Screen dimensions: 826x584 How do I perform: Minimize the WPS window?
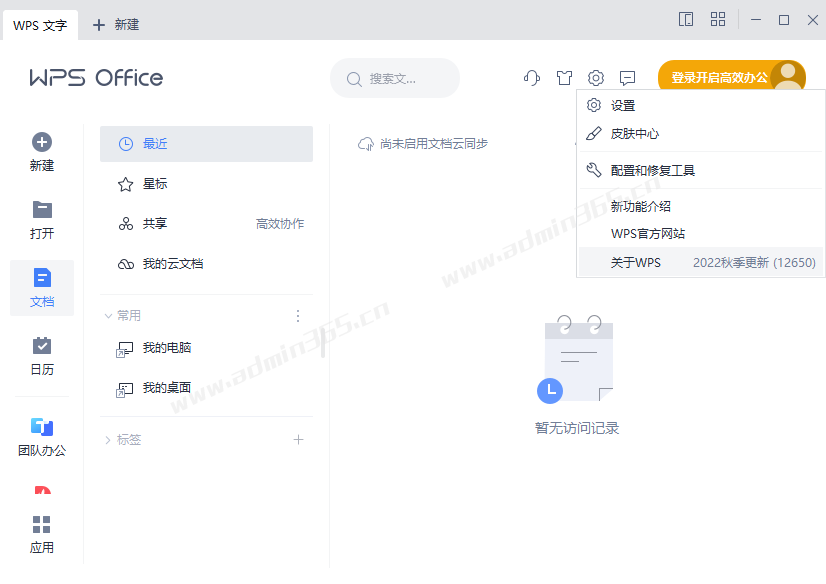pos(756,19)
